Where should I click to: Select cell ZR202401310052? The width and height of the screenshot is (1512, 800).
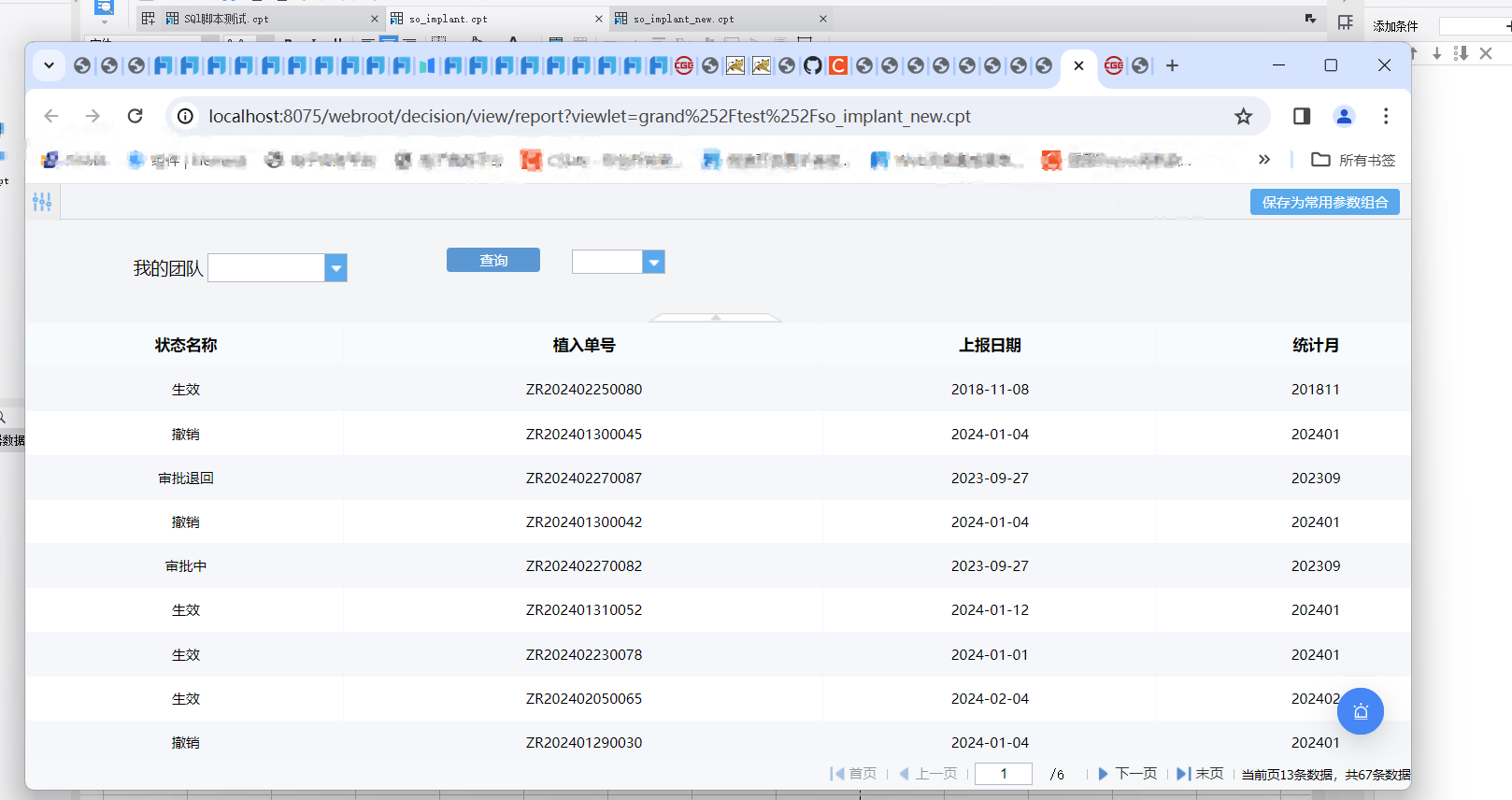[584, 609]
